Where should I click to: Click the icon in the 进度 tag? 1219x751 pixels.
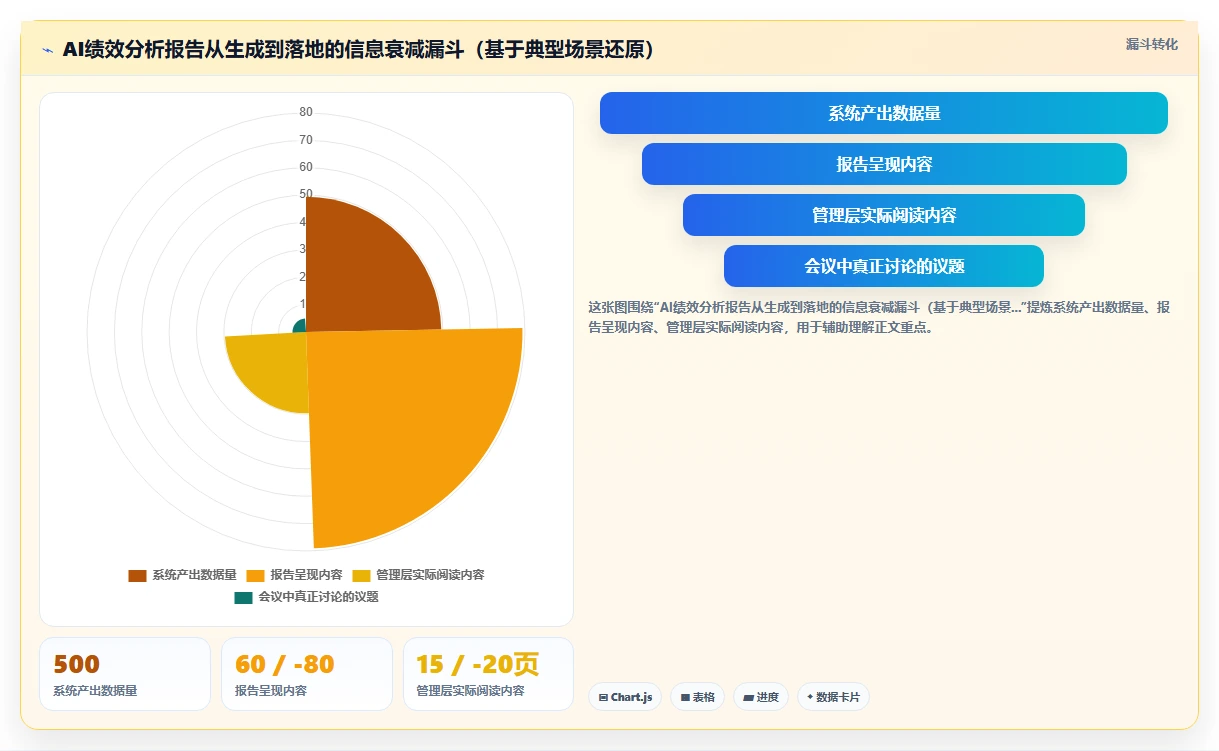pyautogui.click(x=748, y=697)
